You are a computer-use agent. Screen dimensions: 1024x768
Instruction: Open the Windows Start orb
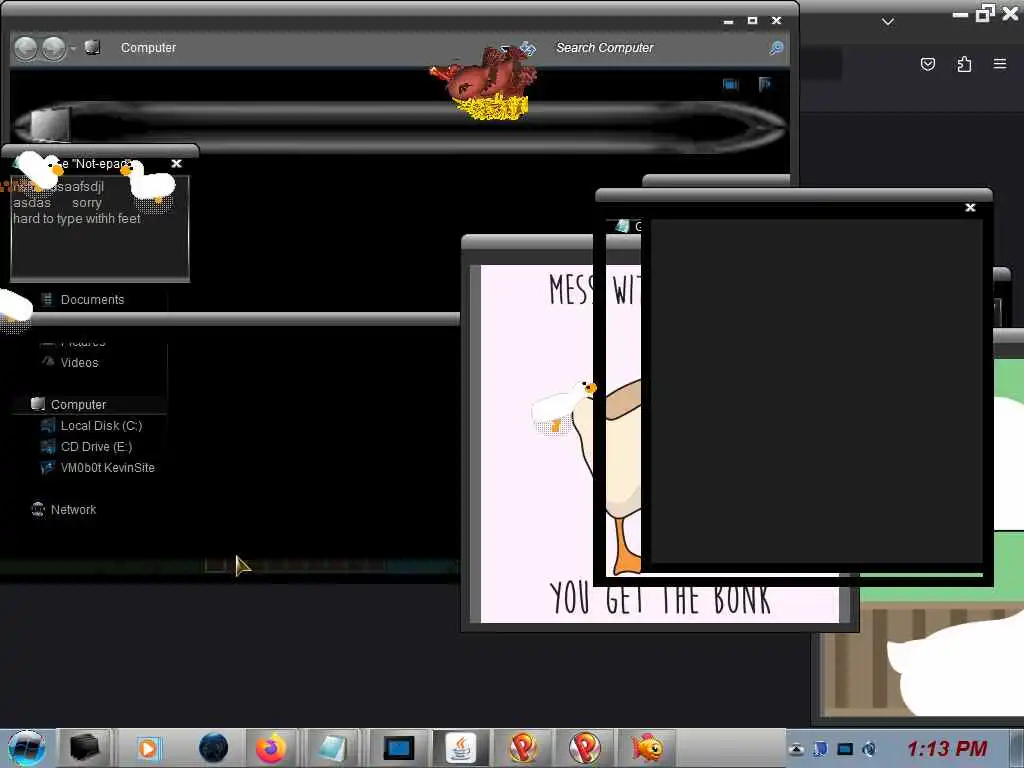point(27,748)
